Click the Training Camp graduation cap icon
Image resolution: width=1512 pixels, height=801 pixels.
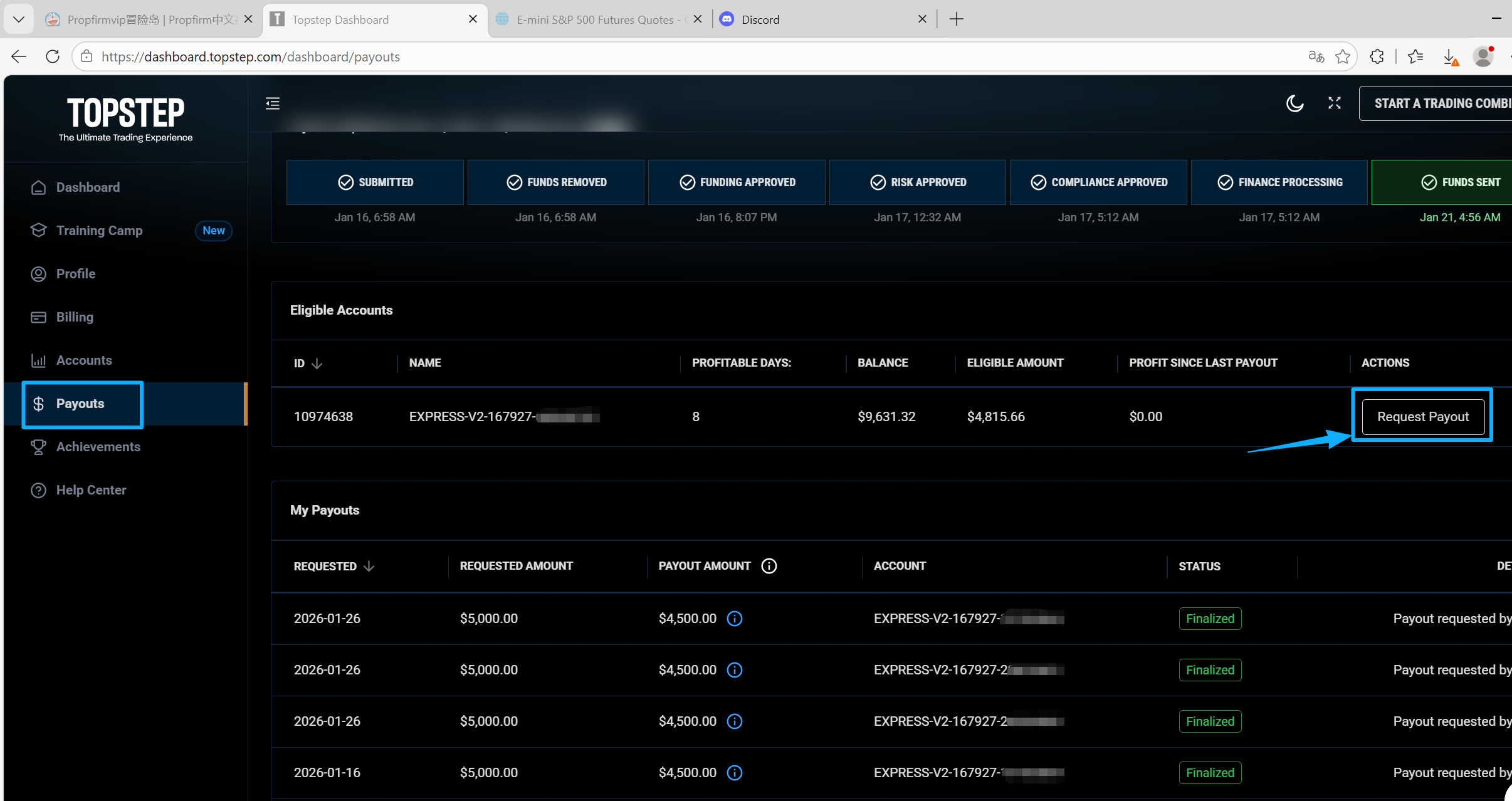pyautogui.click(x=39, y=231)
